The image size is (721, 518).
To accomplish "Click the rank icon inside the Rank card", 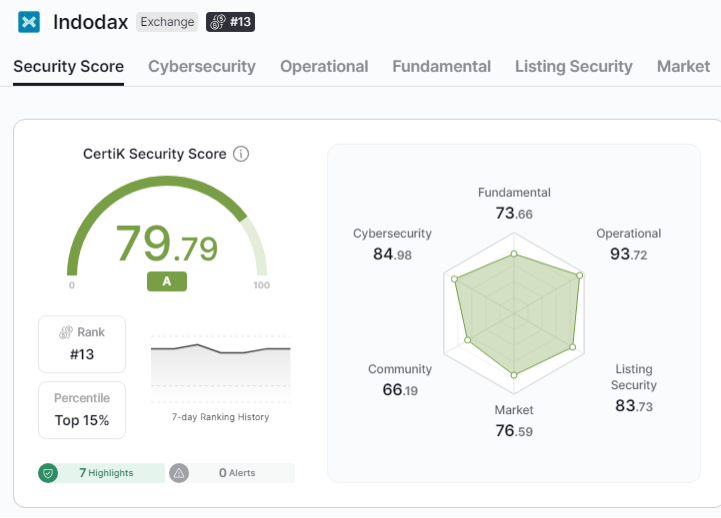I will pyautogui.click(x=66, y=332).
